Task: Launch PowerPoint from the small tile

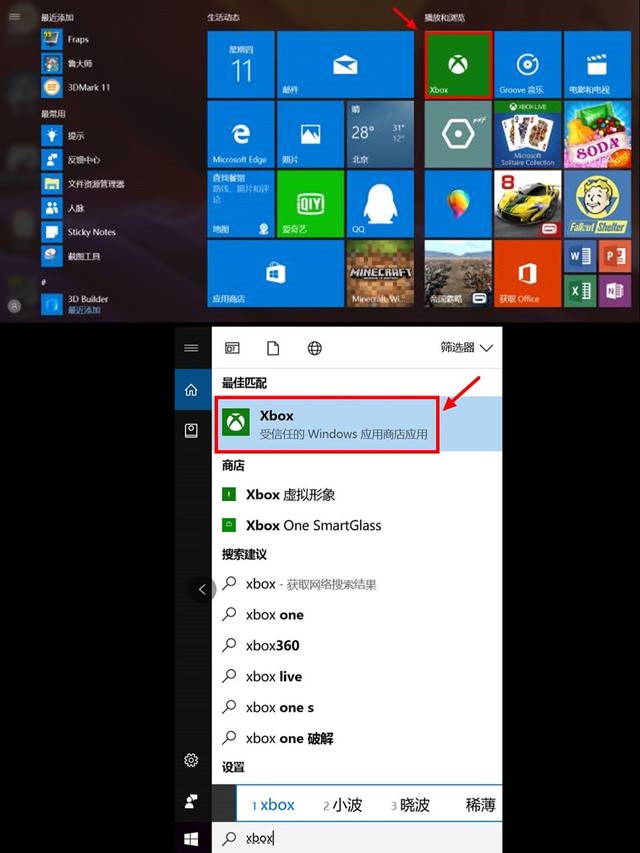Action: pyautogui.click(x=614, y=256)
